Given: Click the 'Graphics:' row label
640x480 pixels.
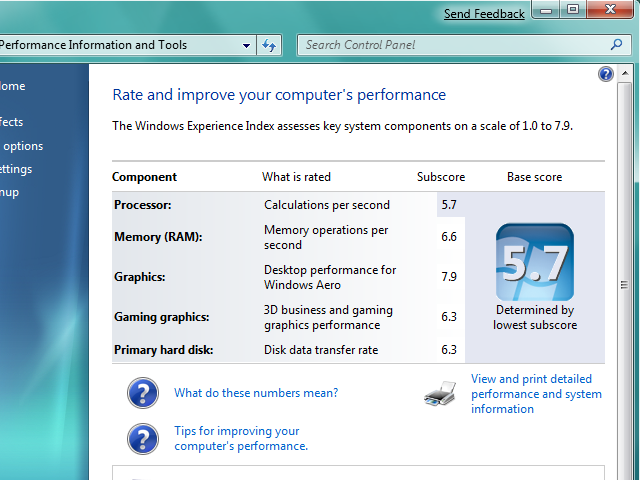Looking at the screenshot, I should (x=140, y=277).
